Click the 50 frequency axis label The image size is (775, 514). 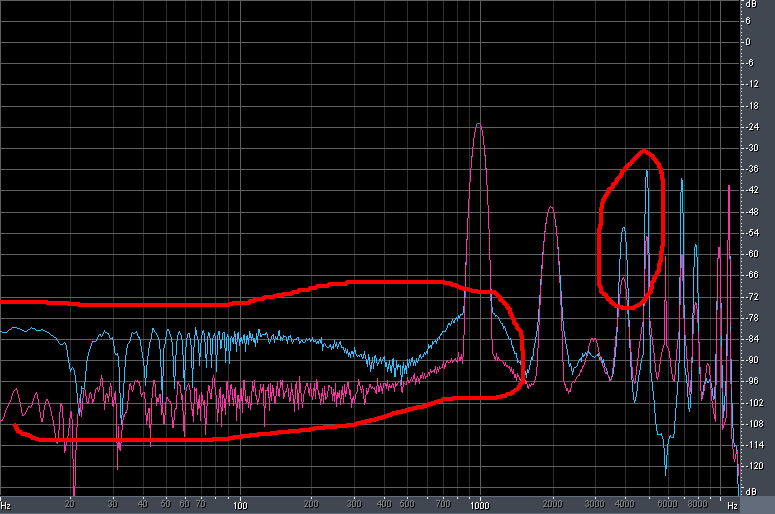[166, 504]
